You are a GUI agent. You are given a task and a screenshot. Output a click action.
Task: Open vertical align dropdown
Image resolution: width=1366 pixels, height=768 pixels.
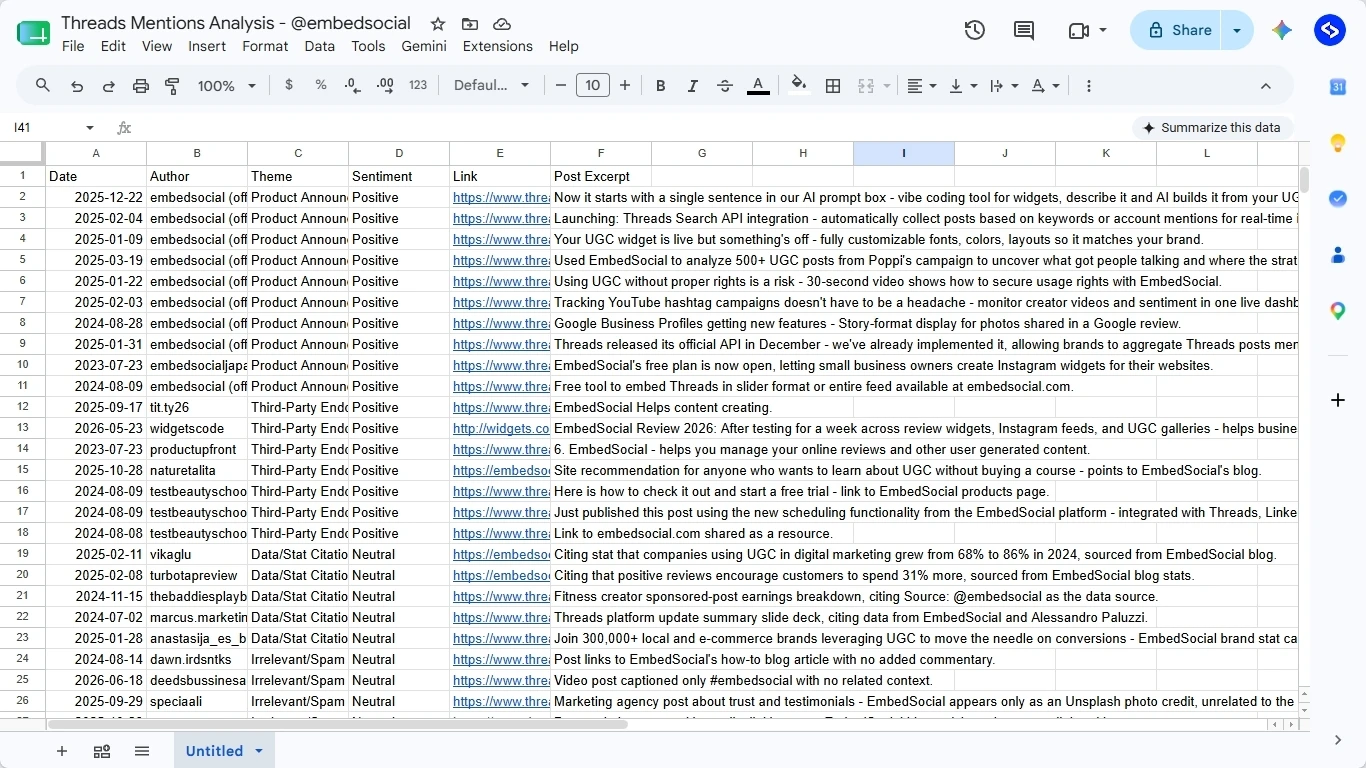point(963,86)
